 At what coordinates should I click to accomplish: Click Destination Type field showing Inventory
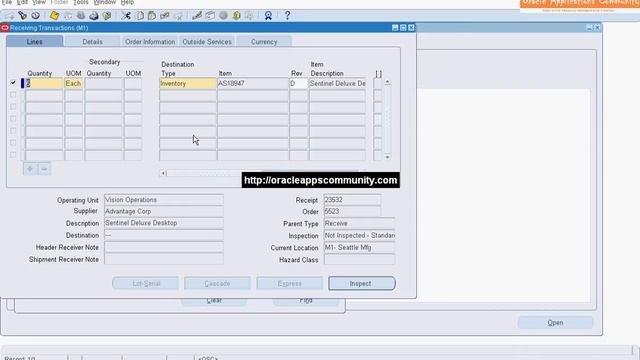coord(187,83)
